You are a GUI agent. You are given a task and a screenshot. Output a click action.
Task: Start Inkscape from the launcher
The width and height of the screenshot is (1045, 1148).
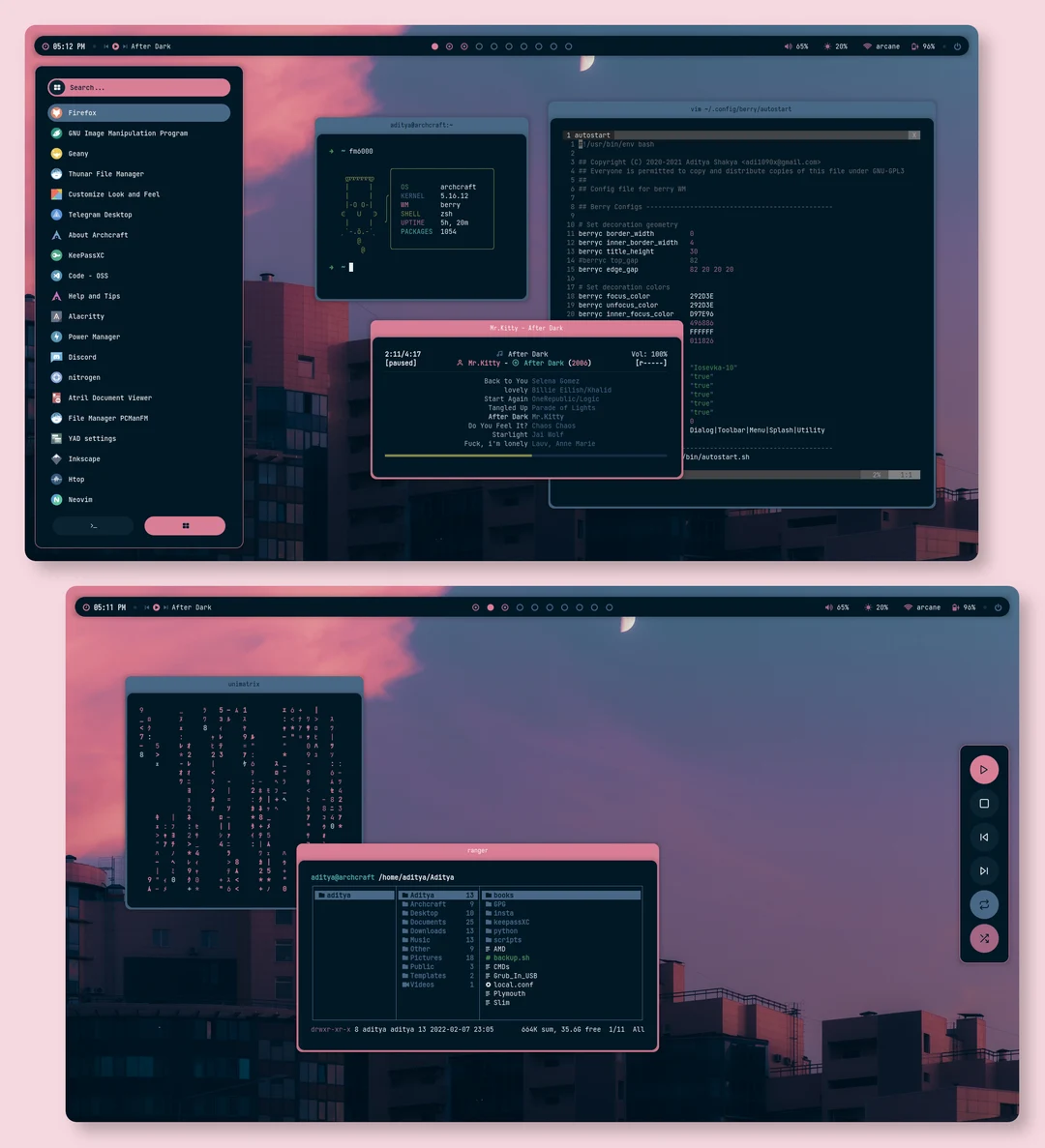pyautogui.click(x=84, y=458)
